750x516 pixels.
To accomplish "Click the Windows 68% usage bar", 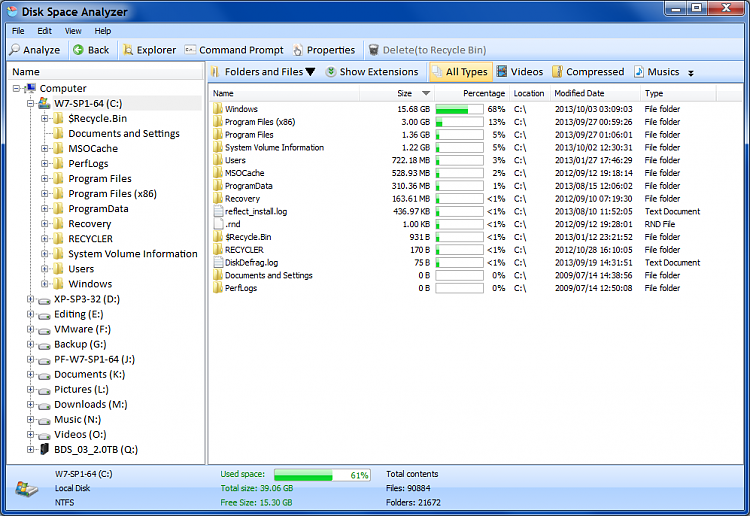I will (459, 109).
